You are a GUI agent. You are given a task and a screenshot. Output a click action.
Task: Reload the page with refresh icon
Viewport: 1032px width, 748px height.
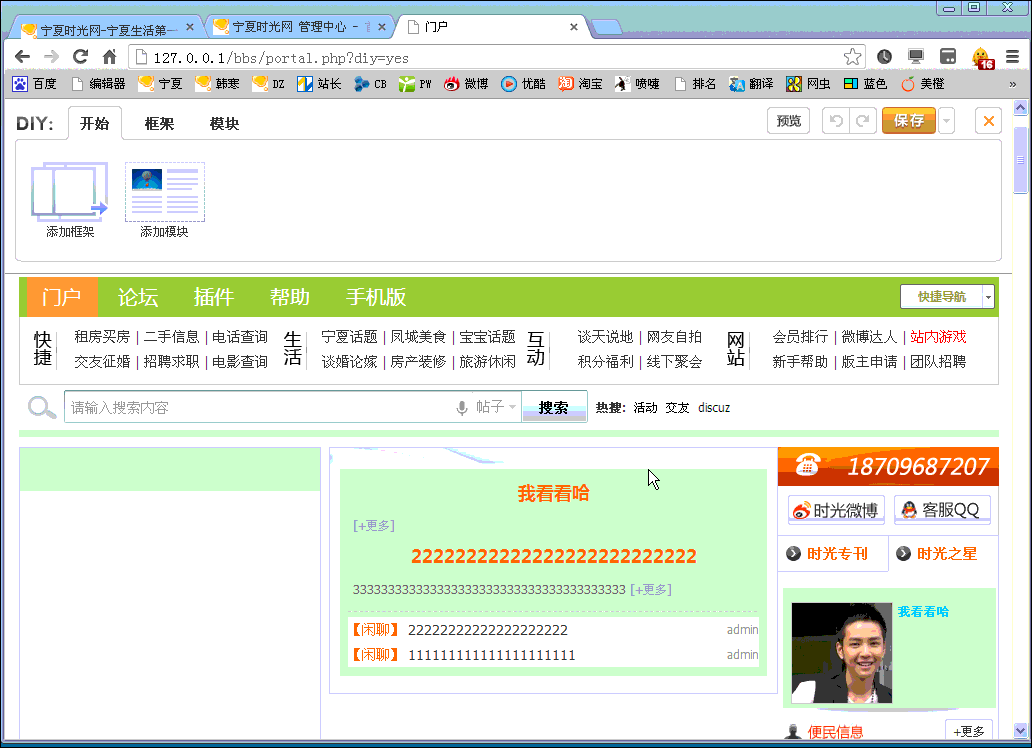click(x=80, y=57)
